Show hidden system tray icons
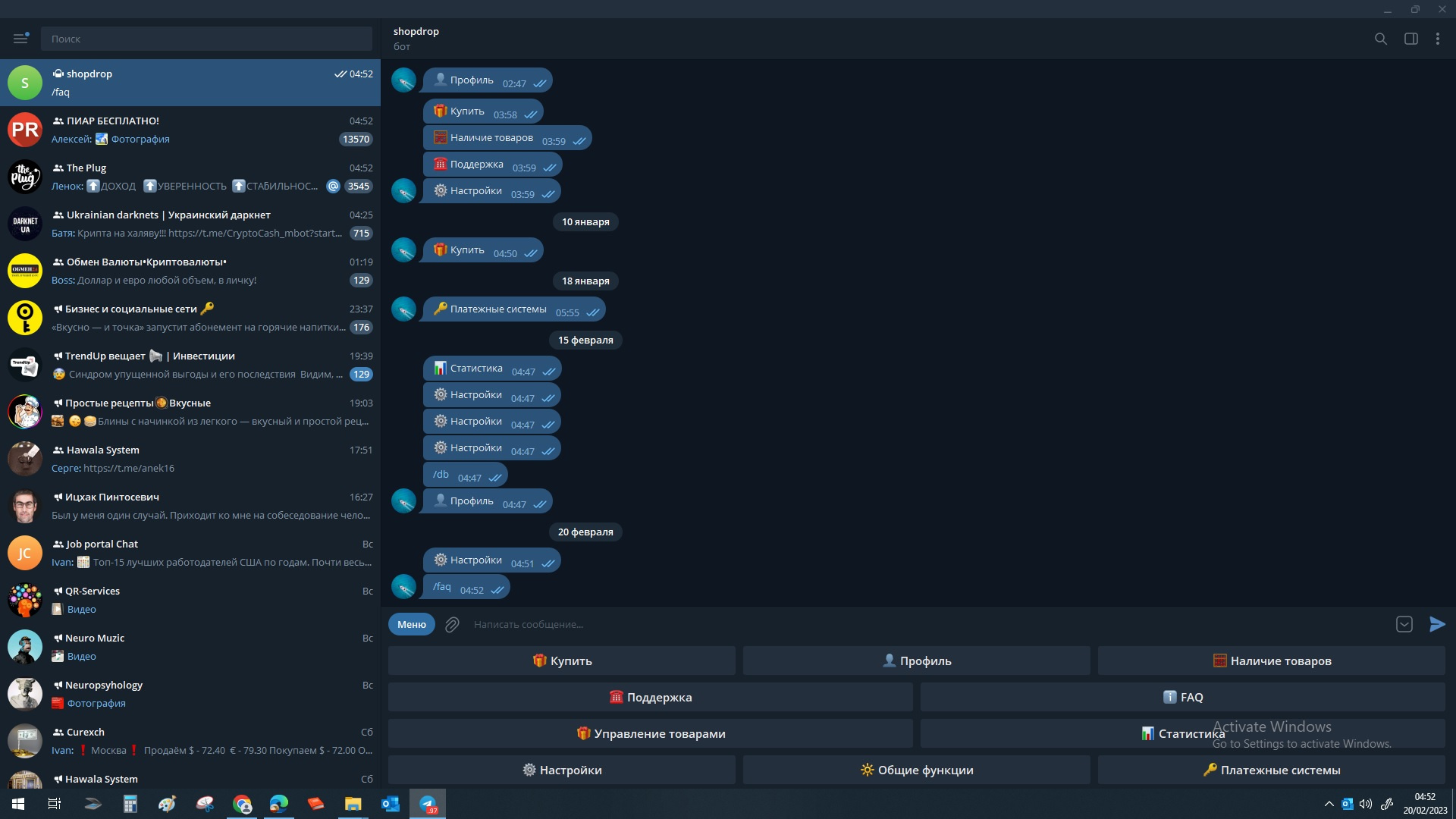The width and height of the screenshot is (1456, 819). [x=1329, y=804]
